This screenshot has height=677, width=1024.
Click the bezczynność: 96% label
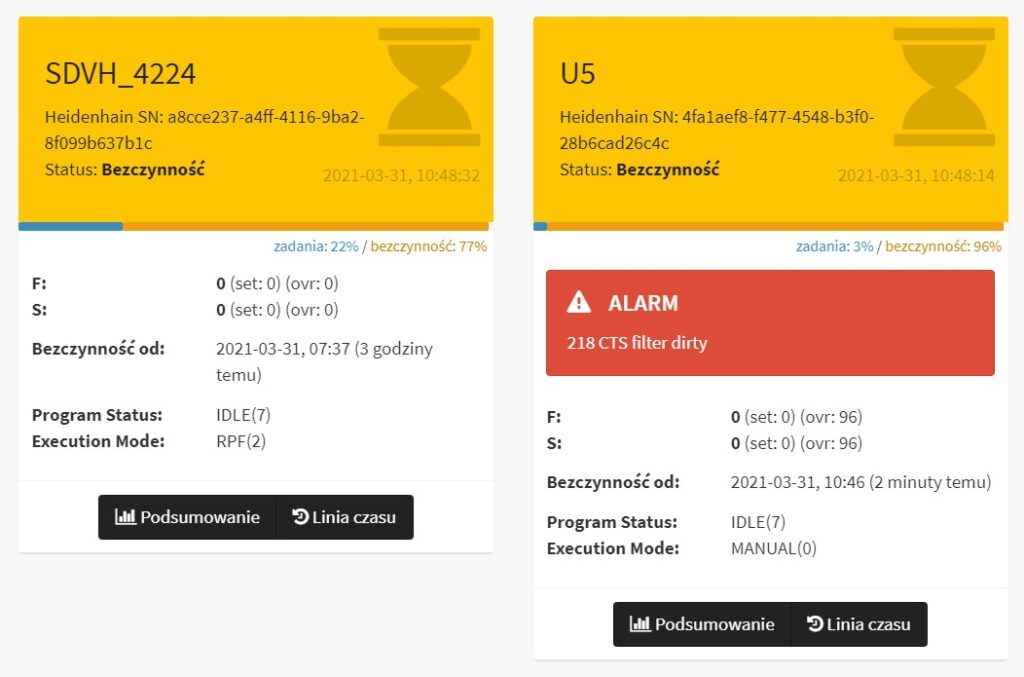coord(943,246)
